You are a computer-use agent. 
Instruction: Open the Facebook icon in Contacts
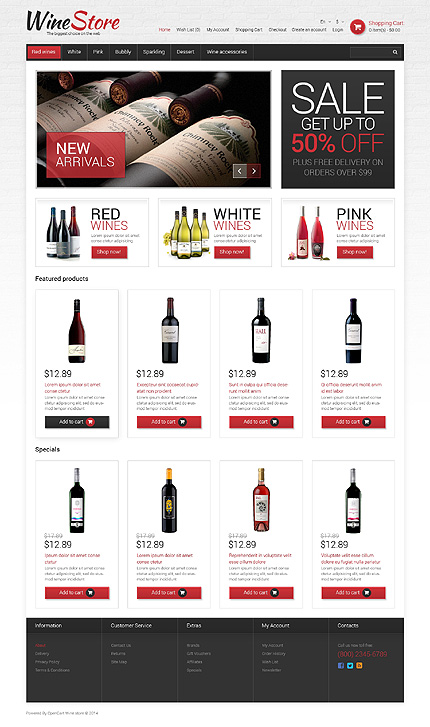(340, 665)
